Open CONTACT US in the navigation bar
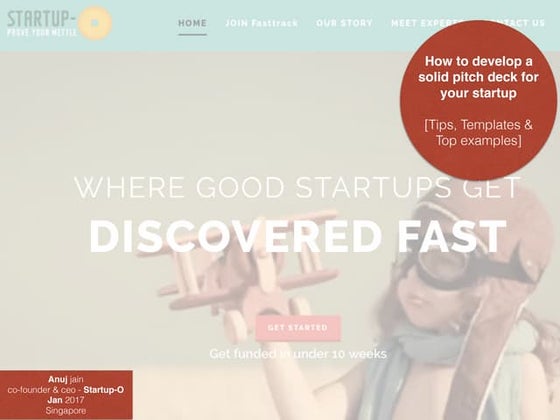Viewport: 560px width, 420px height. point(516,23)
